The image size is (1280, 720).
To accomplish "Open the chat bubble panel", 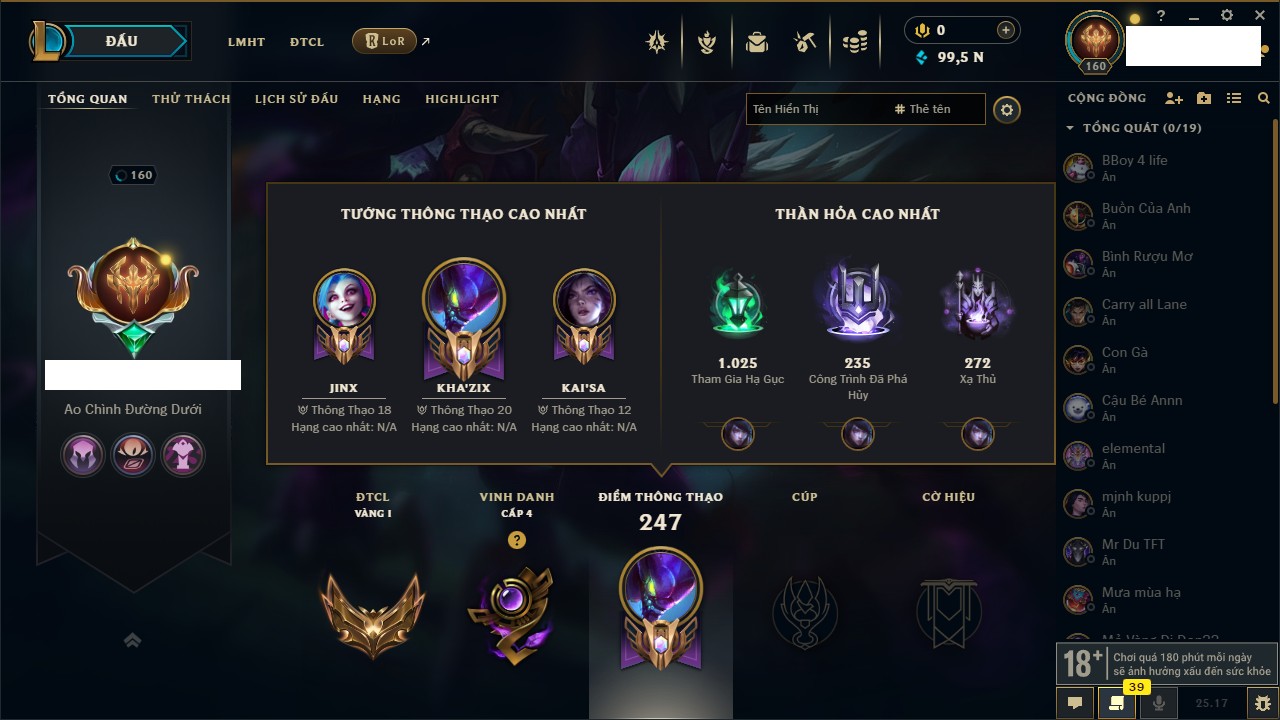I will [1075, 703].
